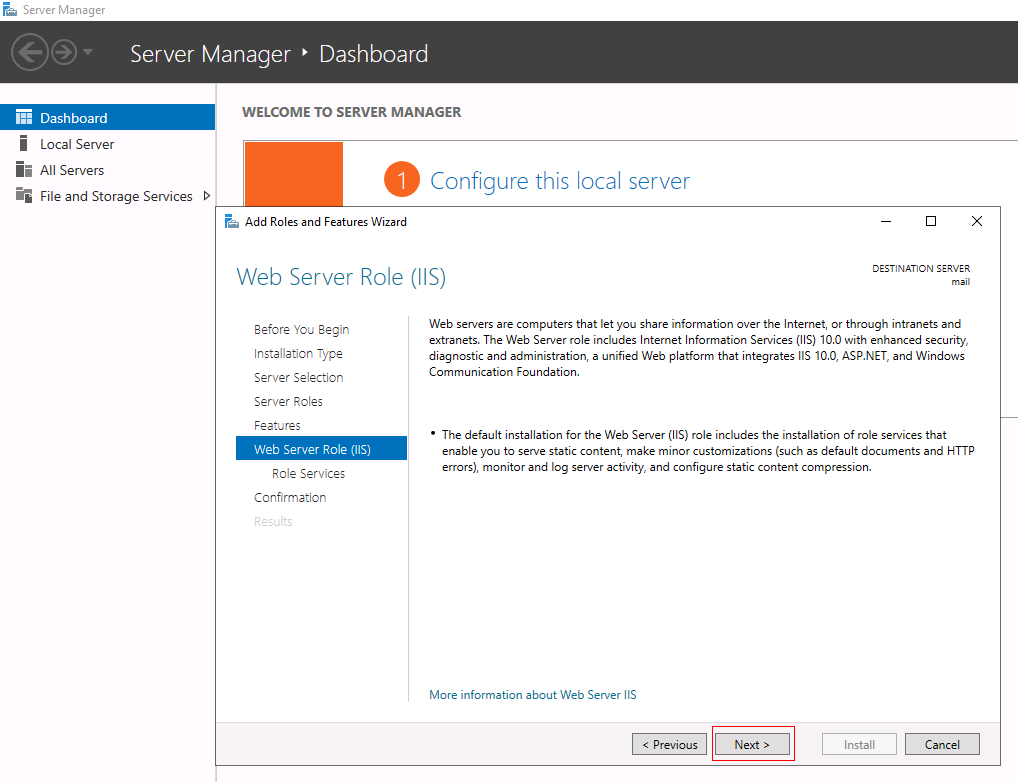
Task: Go to Before You Begin wizard step
Action: tap(301, 329)
